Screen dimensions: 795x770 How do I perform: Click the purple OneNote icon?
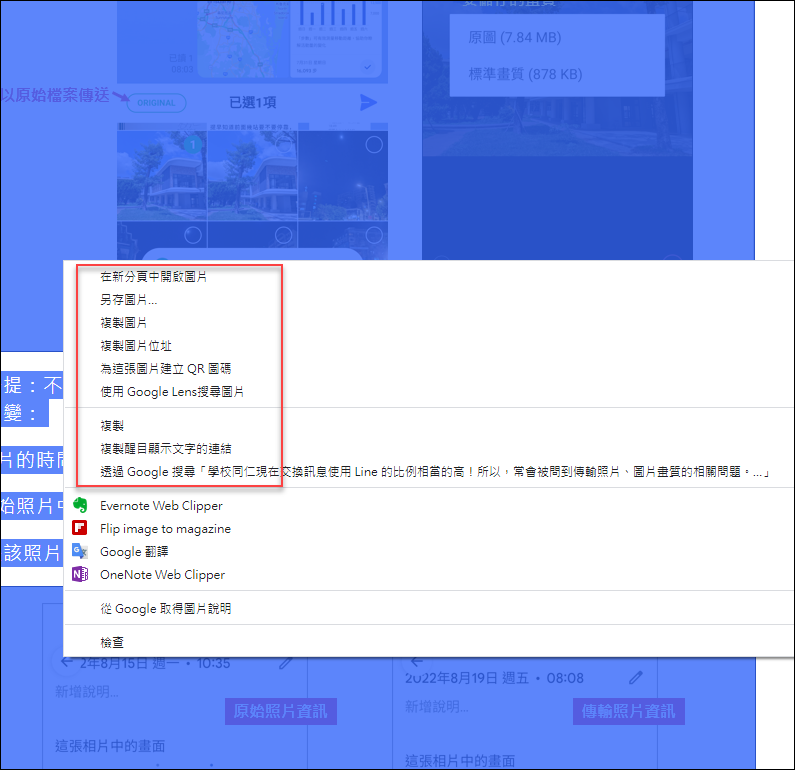click(x=80, y=574)
